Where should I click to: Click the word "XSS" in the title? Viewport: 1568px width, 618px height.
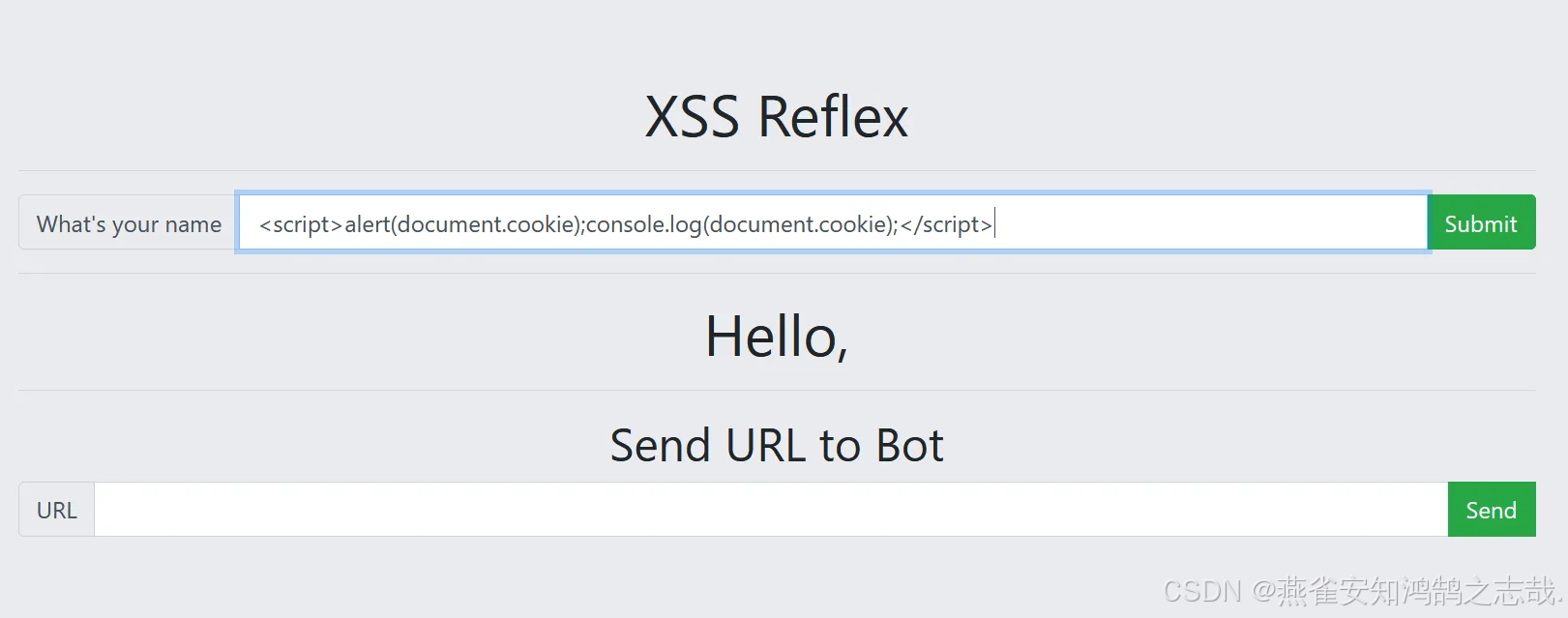point(692,118)
